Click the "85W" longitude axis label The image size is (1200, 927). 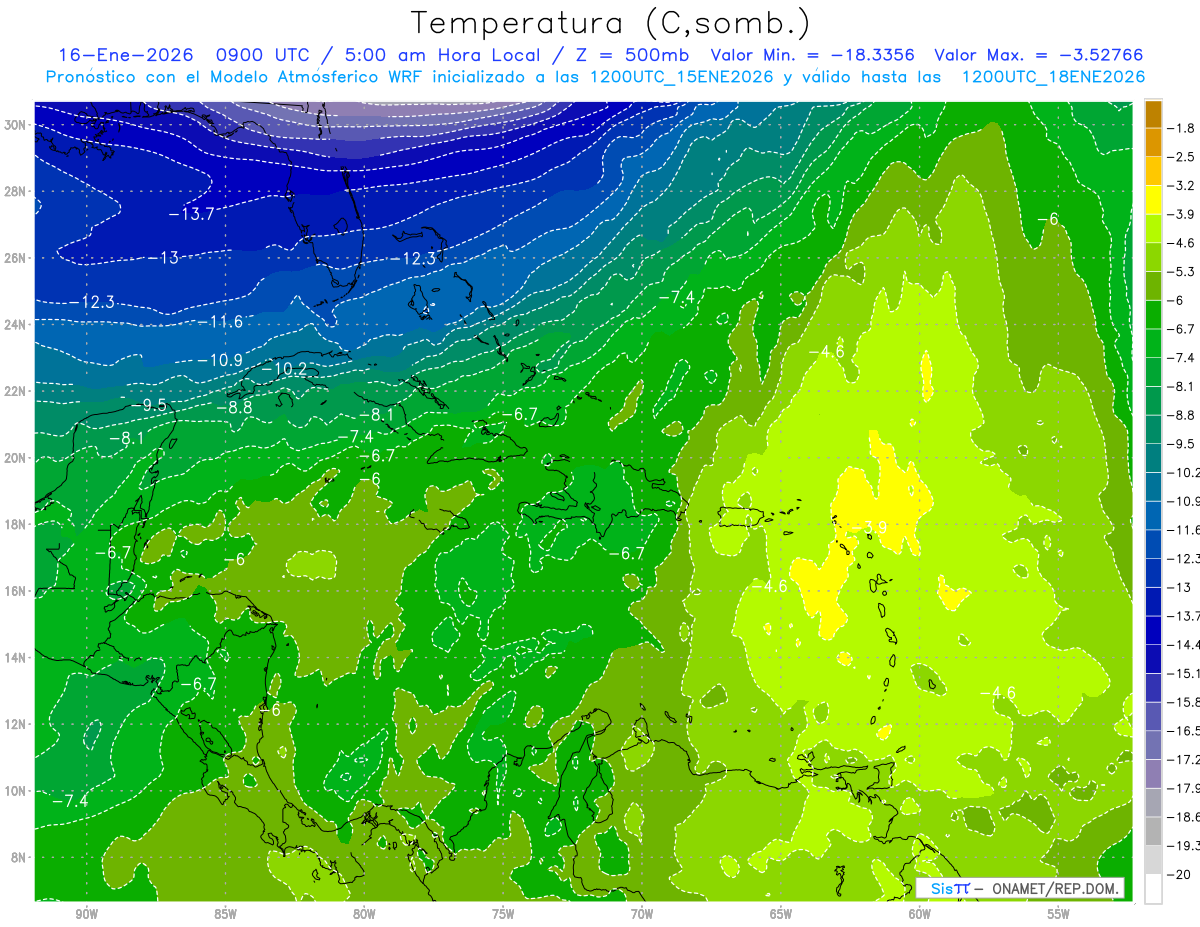click(225, 914)
